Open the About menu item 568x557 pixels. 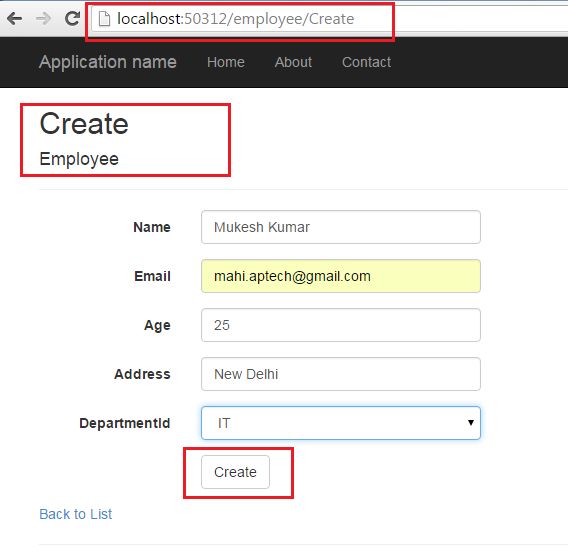[x=293, y=62]
